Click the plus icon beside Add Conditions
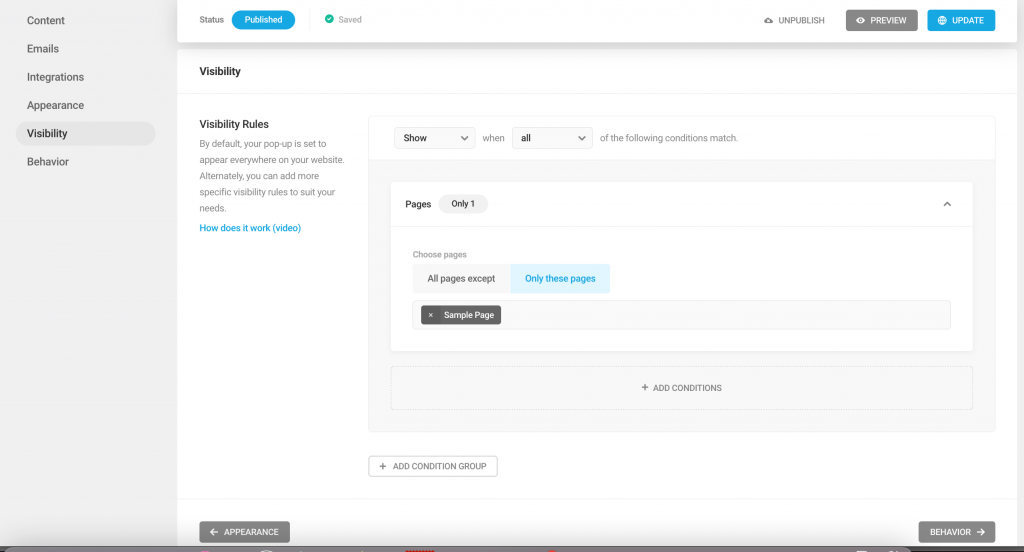This screenshot has height=552, width=1024. tap(645, 387)
